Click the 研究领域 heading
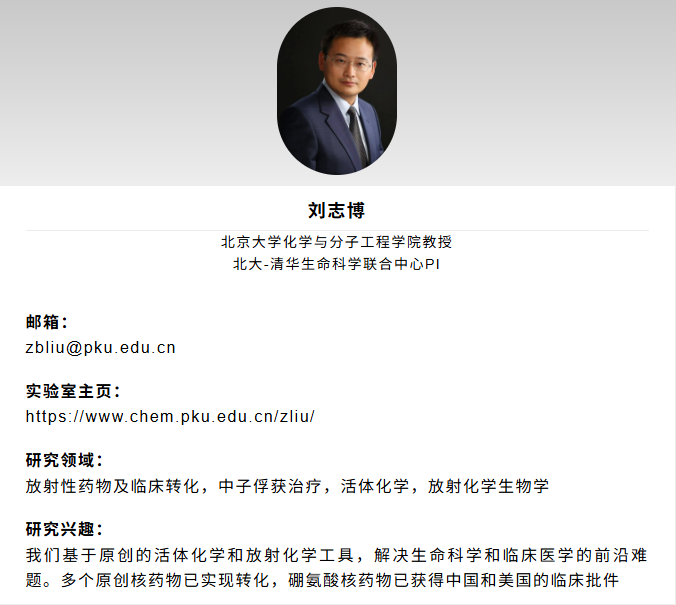 click(x=64, y=460)
